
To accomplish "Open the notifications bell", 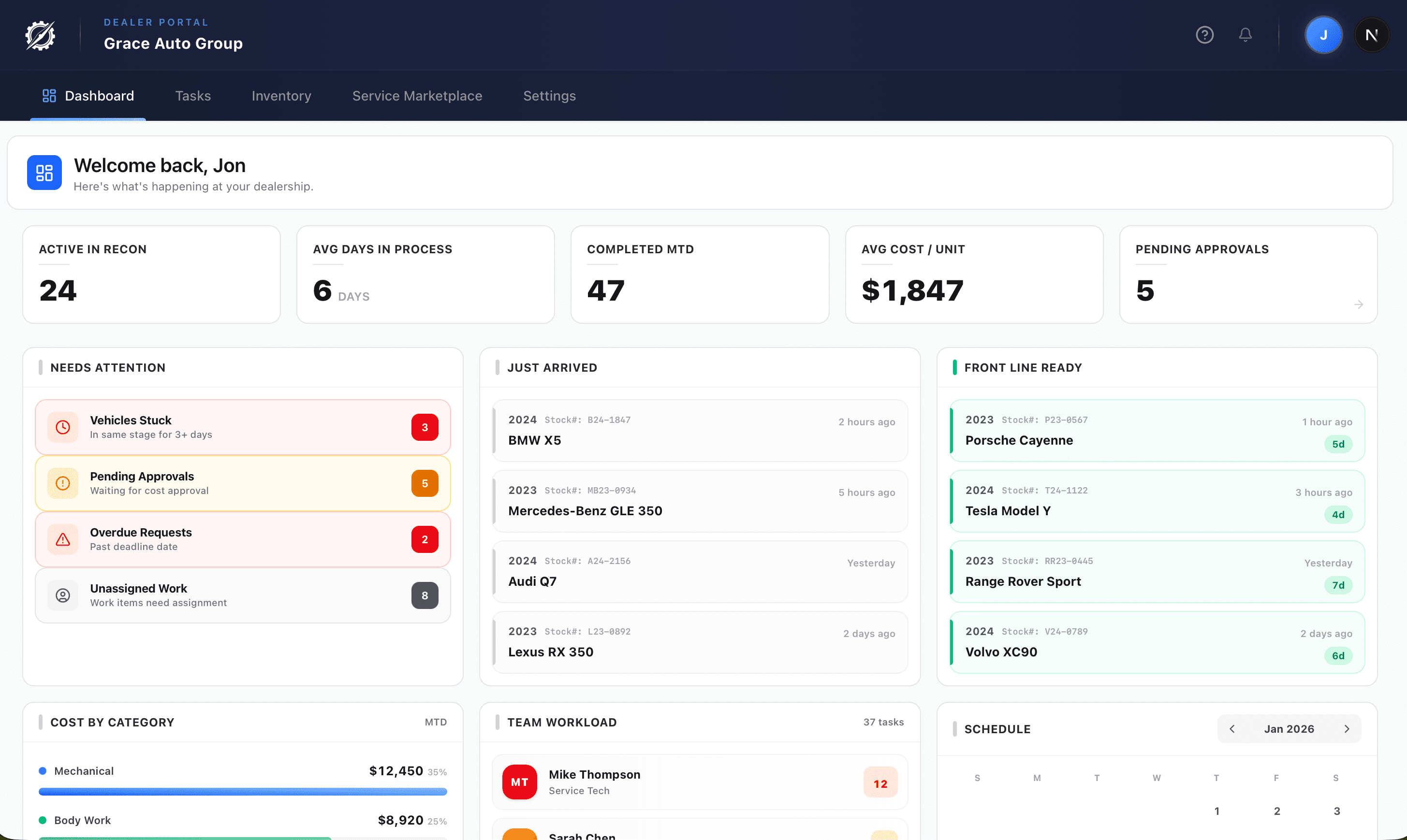I will coord(1245,35).
